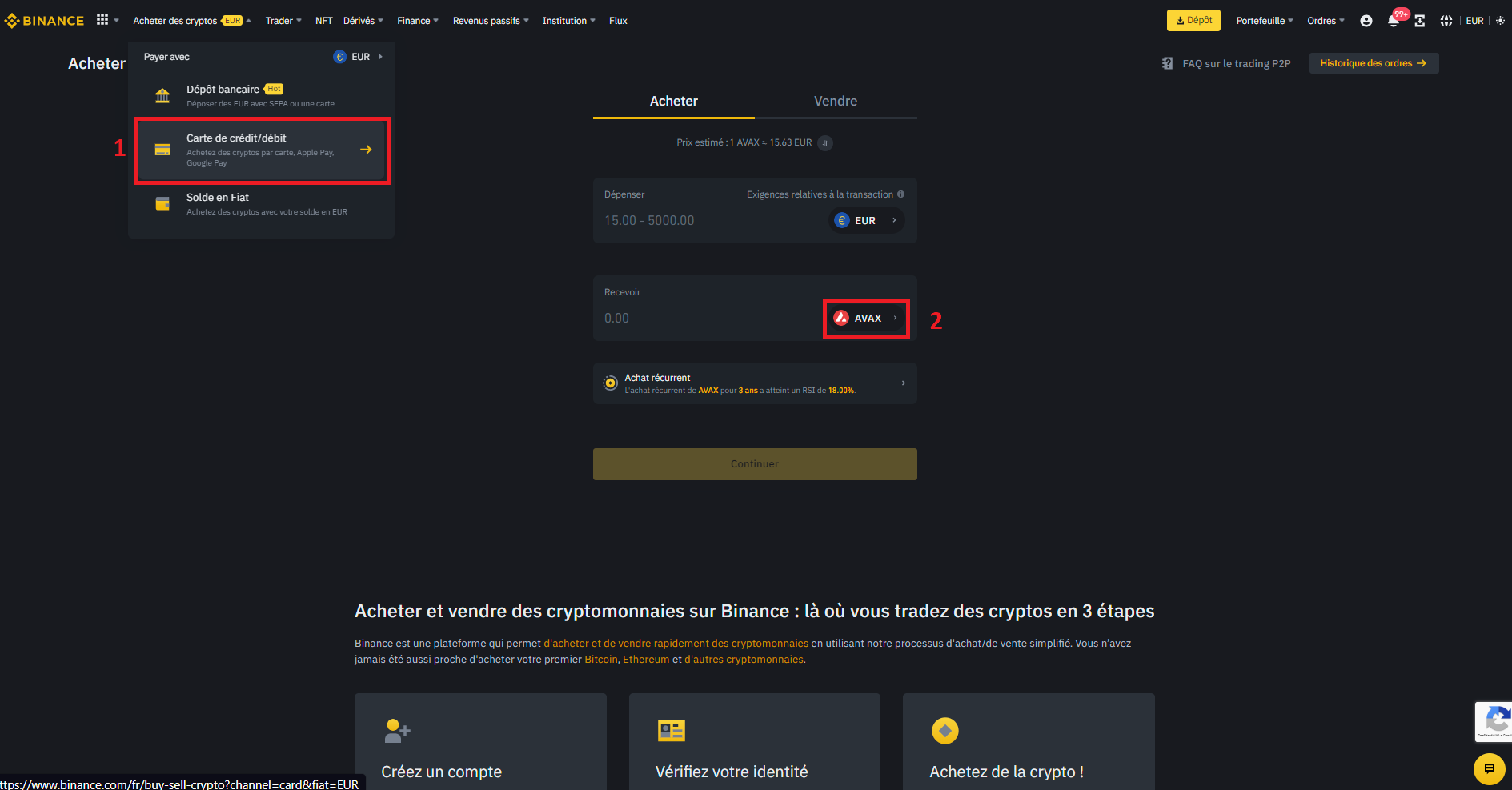Viewport: 1512px width, 790px height.
Task: Open the NFT menu item
Action: [x=323, y=21]
